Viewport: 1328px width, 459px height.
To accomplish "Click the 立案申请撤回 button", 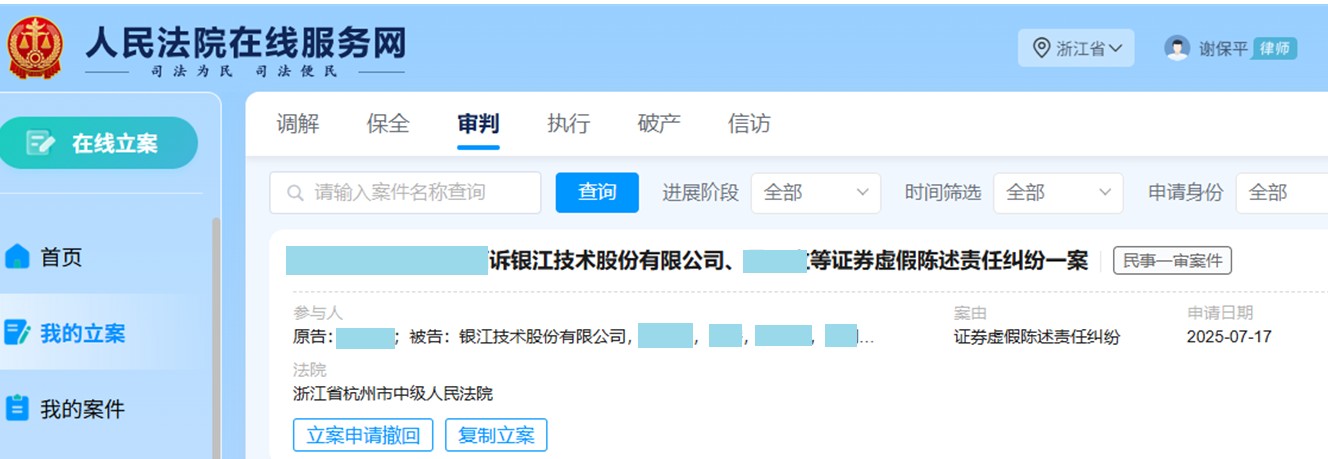I will [363, 435].
